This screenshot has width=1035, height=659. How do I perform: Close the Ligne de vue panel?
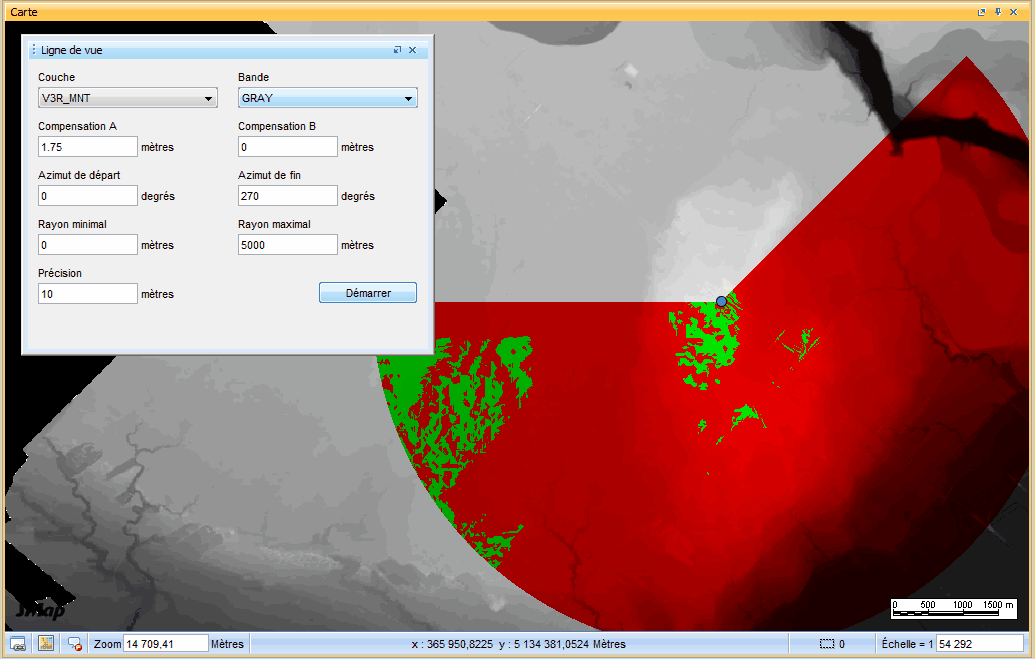[x=413, y=49]
